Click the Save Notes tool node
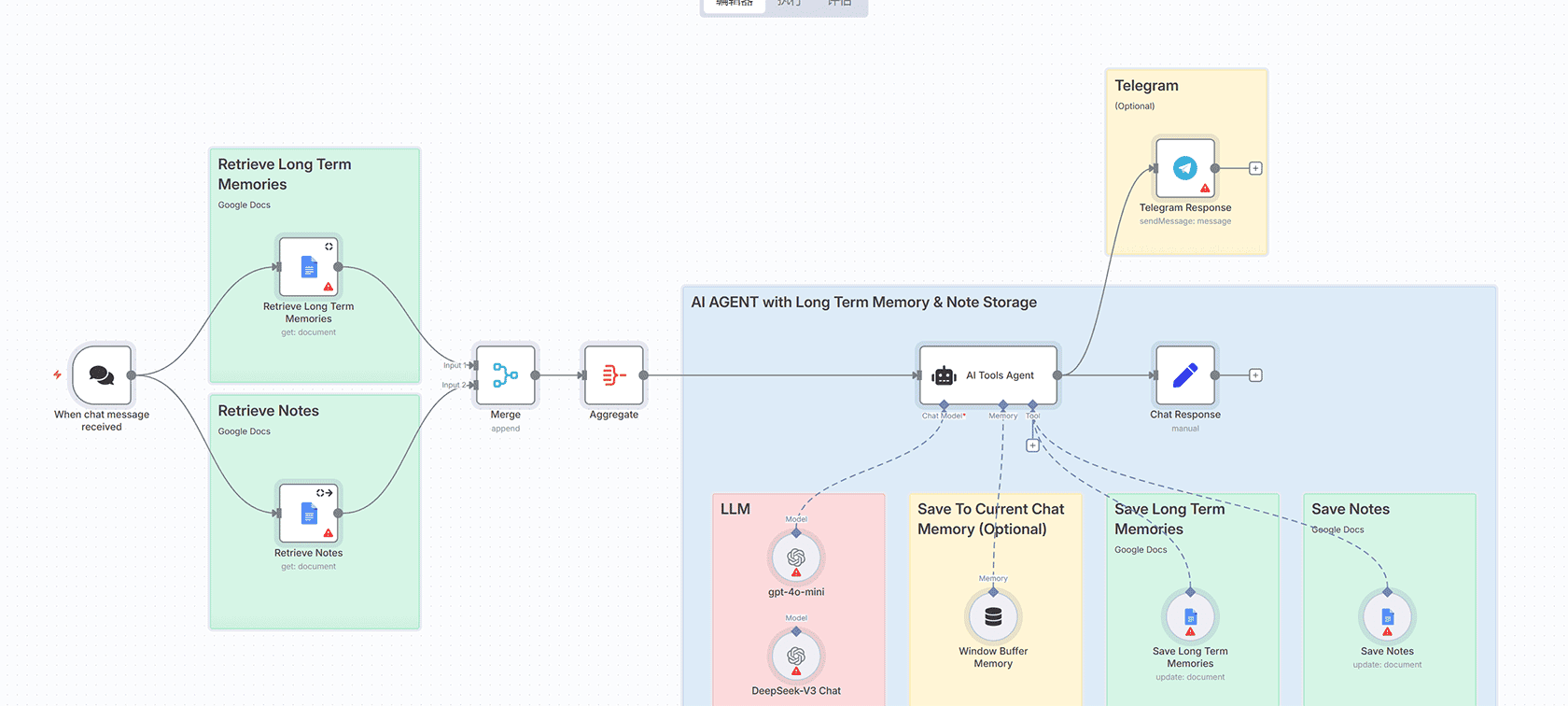This screenshot has width=1568, height=706. coord(1387,617)
